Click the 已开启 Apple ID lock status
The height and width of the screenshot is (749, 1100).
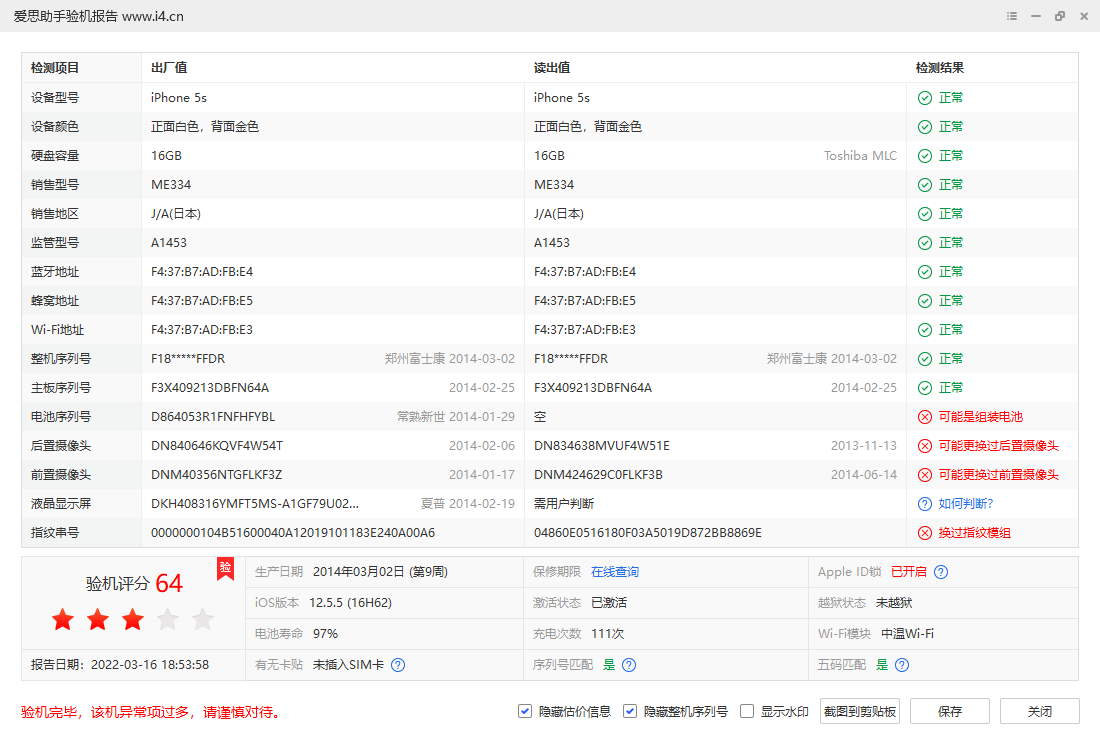(x=908, y=572)
